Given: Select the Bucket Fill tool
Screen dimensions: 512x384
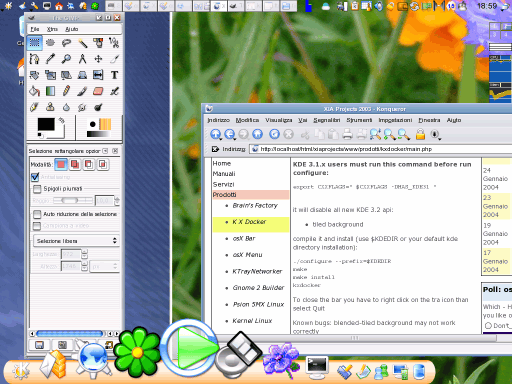Looking at the screenshot, I should pyautogui.click(x=35, y=91).
